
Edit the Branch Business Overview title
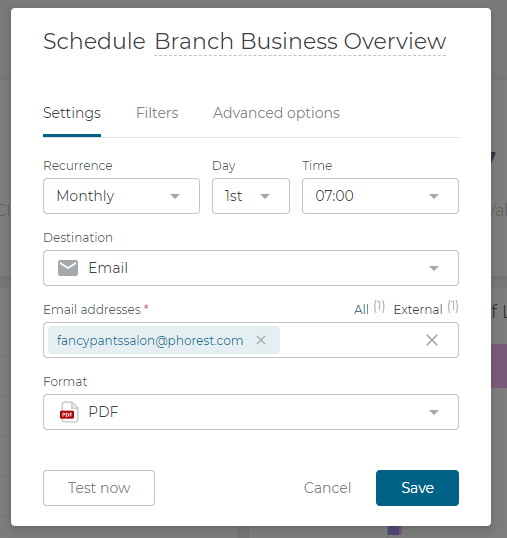point(300,42)
